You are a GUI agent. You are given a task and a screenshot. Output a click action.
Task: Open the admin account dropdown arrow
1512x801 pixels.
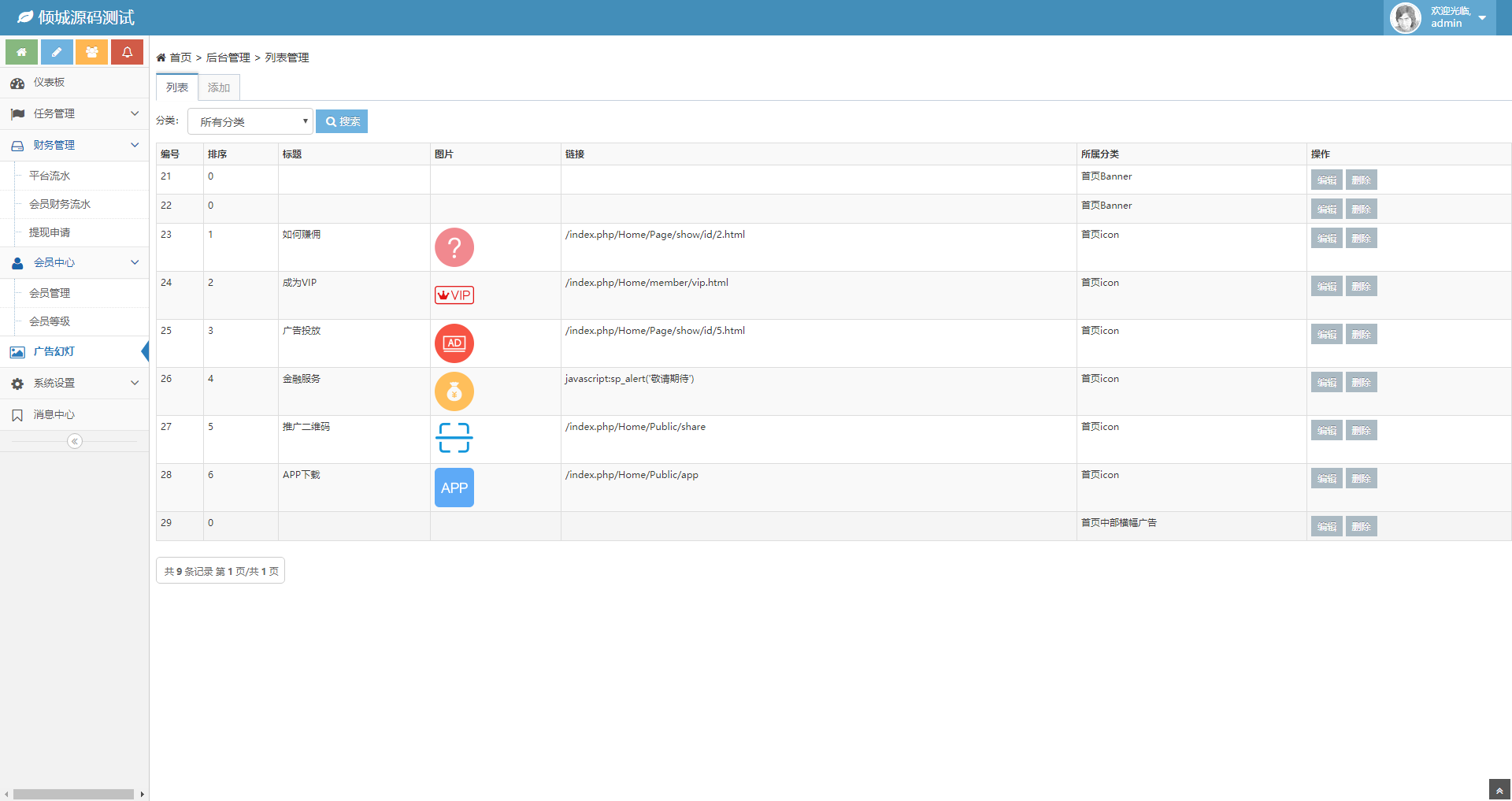tap(1482, 18)
